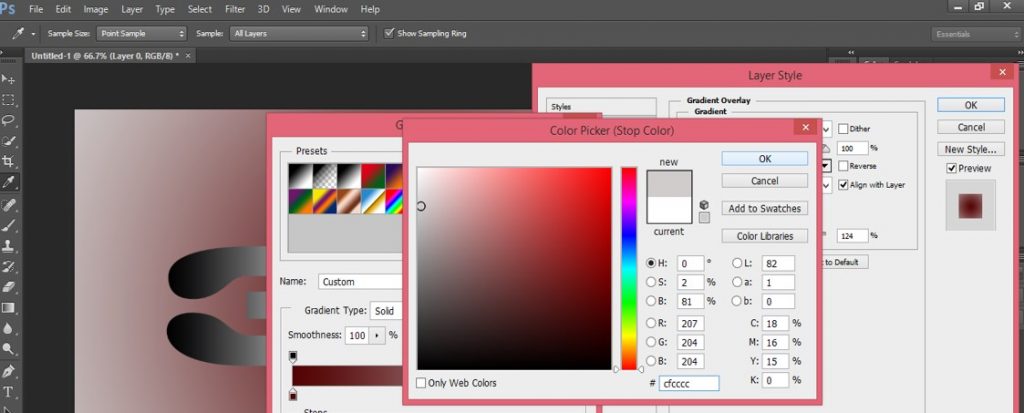Open the 3D menu
This screenshot has height=413, width=1024.
pos(263,9)
